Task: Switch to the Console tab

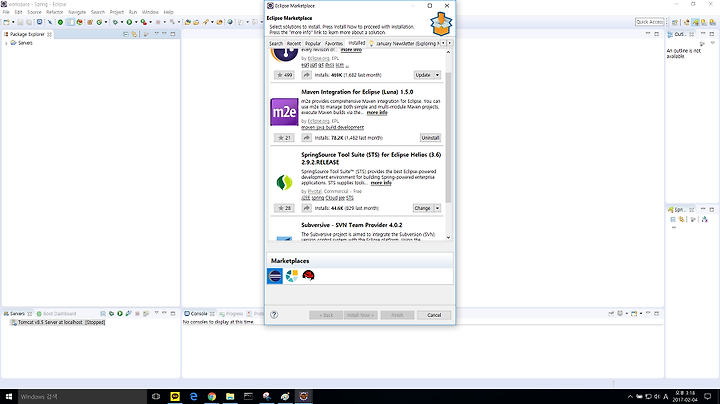Action: pos(199,314)
